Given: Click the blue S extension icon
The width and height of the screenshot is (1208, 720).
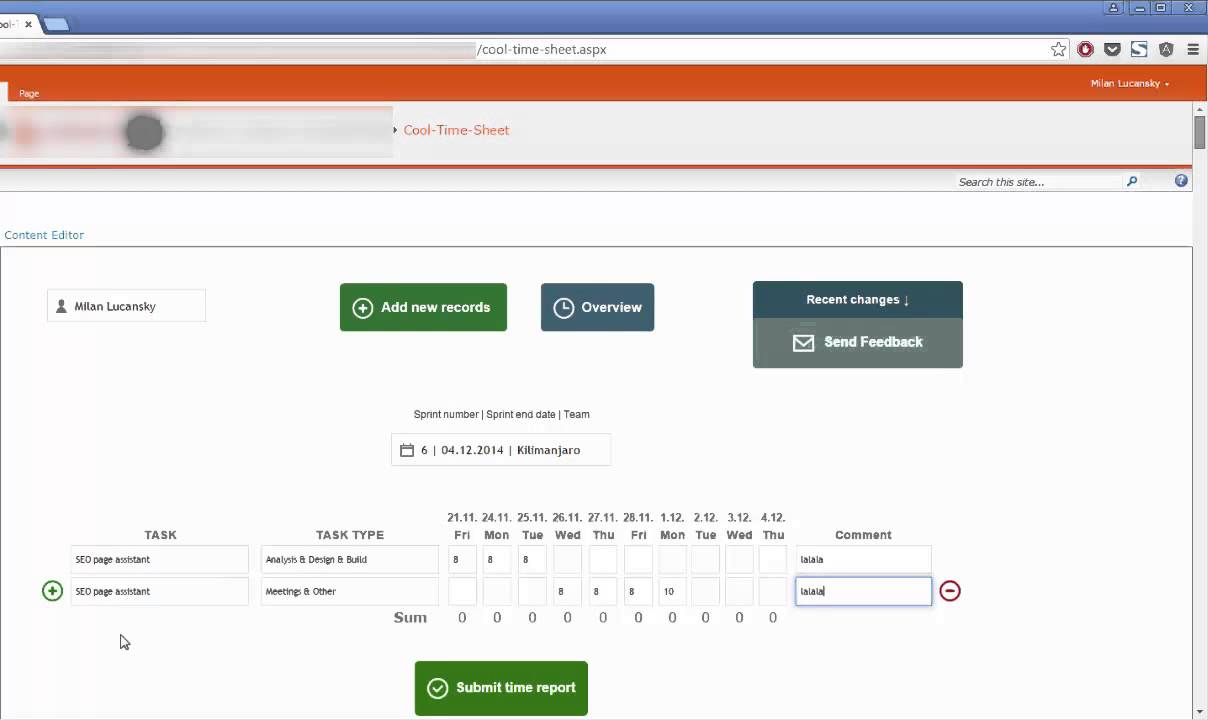Looking at the screenshot, I should (1139, 49).
